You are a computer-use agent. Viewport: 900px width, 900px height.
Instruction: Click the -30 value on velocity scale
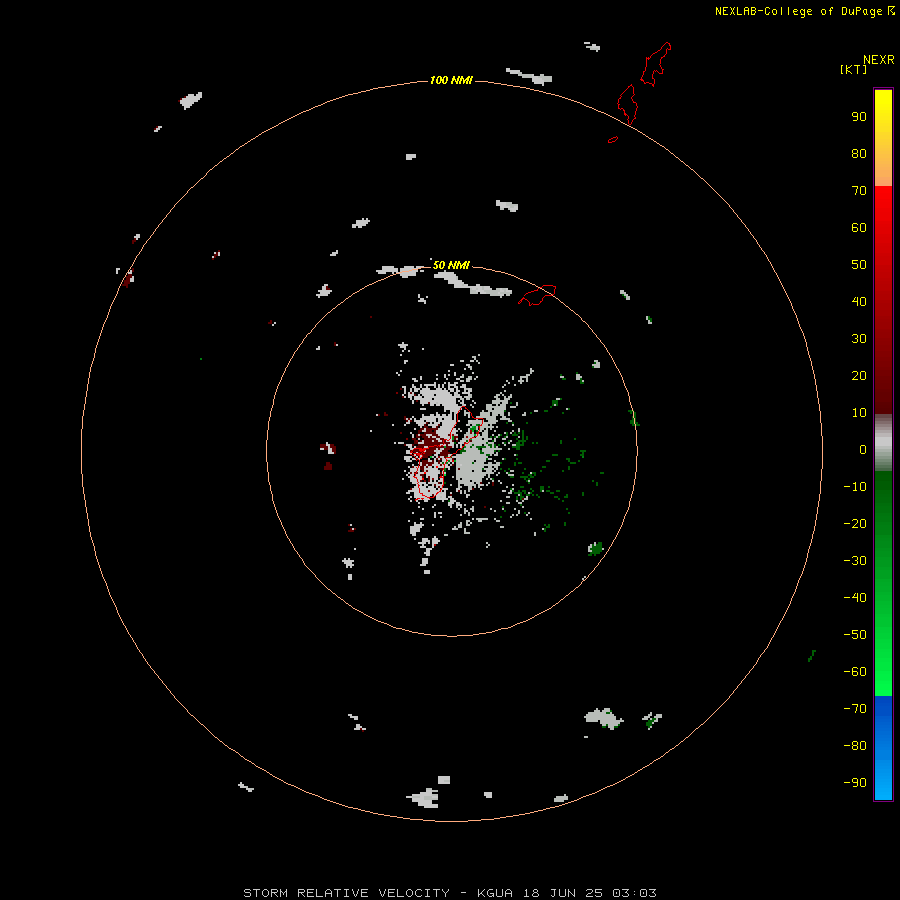coord(855,561)
